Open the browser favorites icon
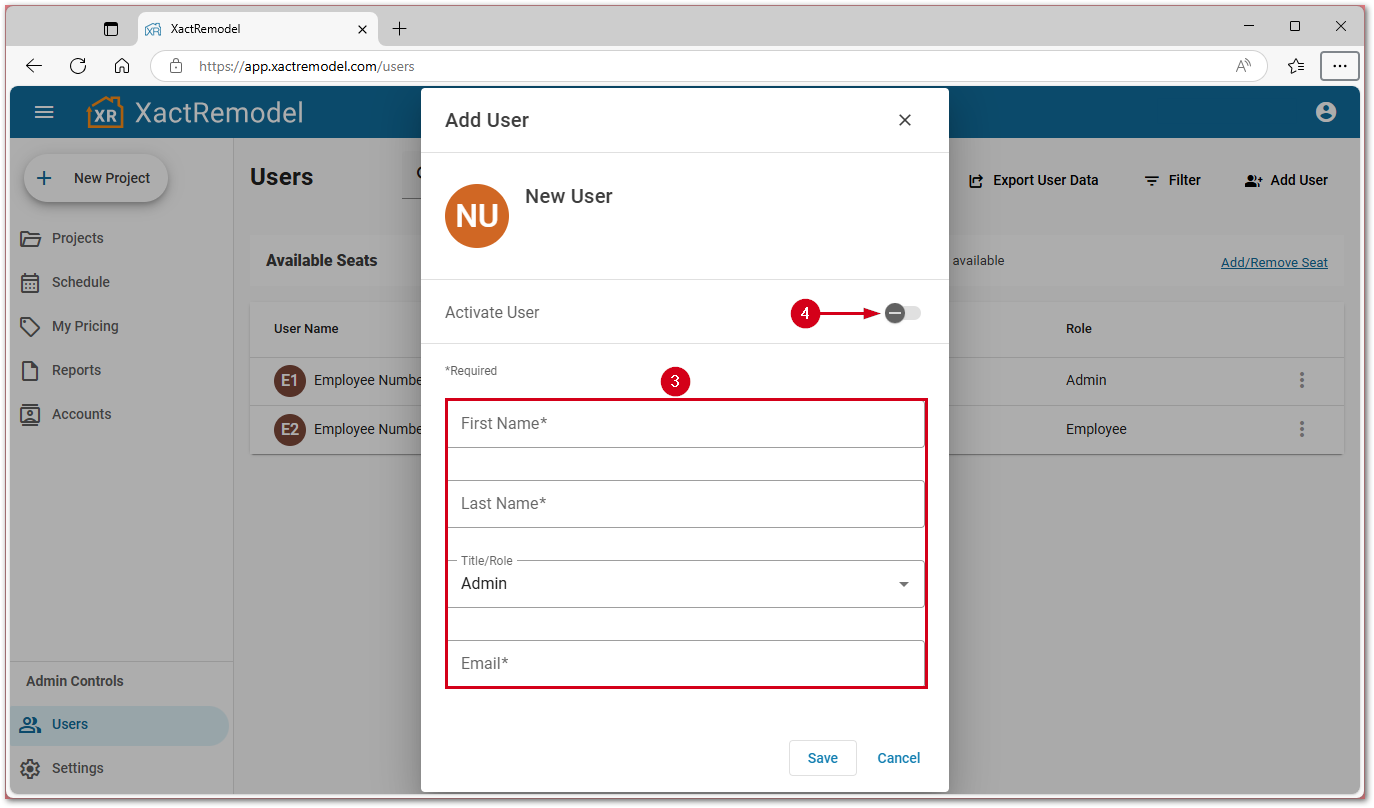Image resolution: width=1374 pixels, height=808 pixels. coord(1296,66)
